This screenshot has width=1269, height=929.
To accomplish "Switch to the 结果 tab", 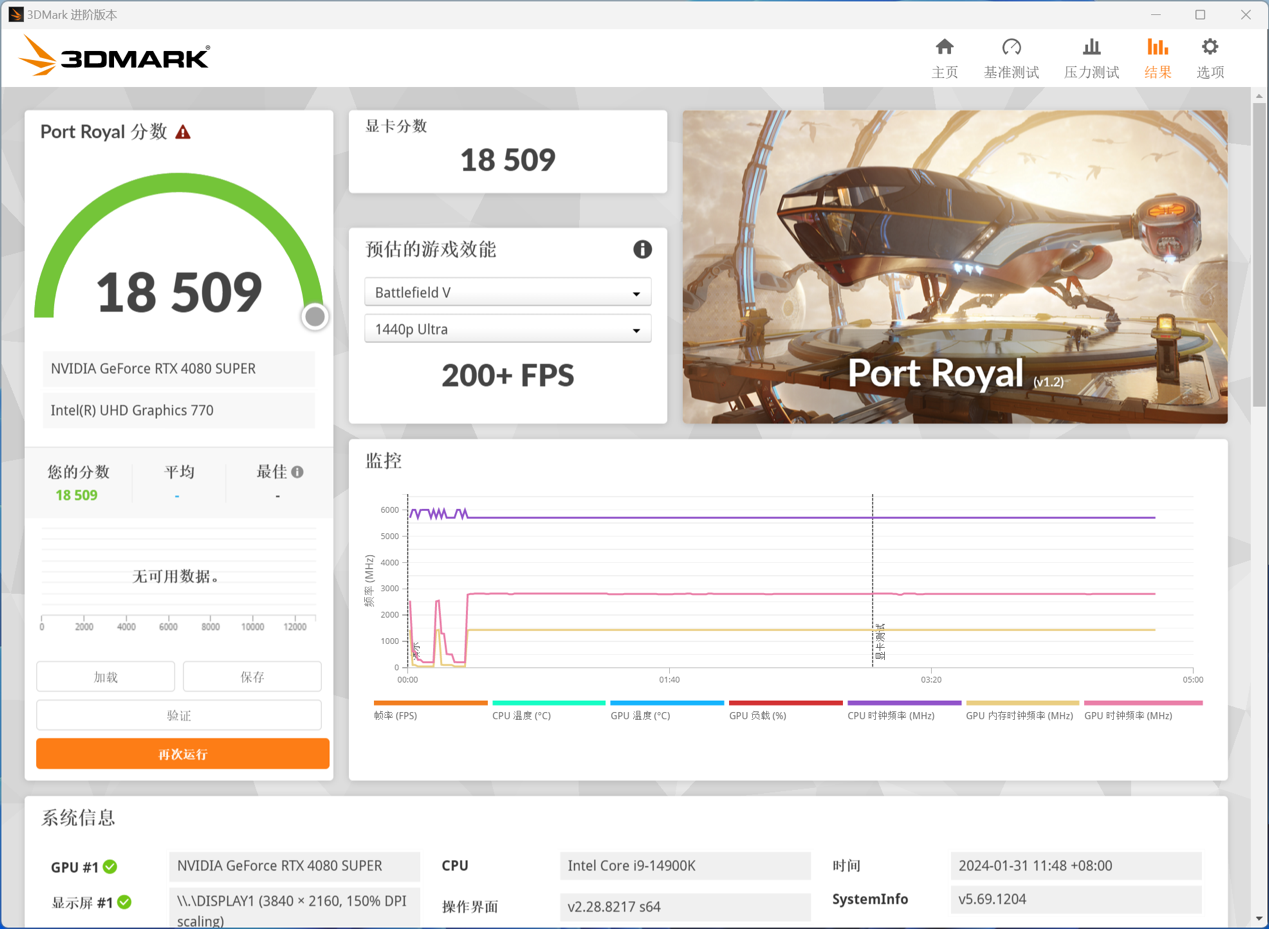I will [1157, 57].
